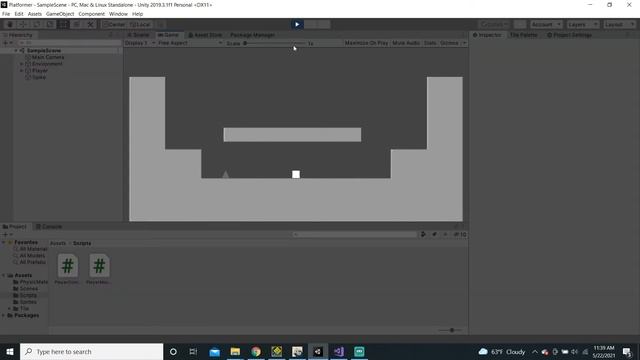Open the Collab dropdown

coord(494,24)
